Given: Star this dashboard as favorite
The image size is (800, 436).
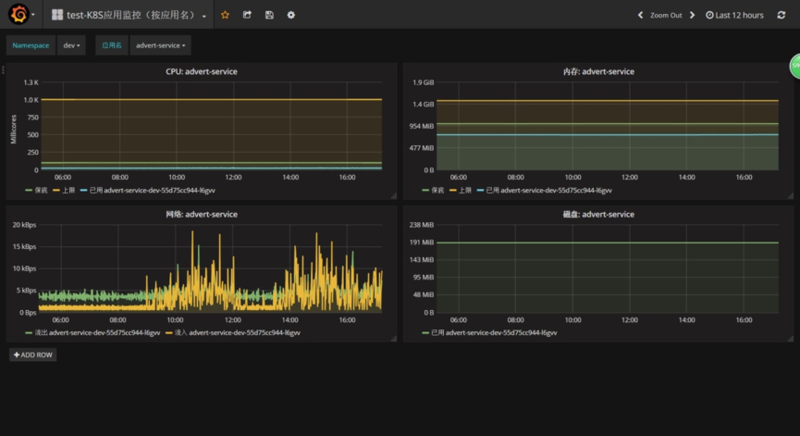Looking at the screenshot, I should coord(225,15).
